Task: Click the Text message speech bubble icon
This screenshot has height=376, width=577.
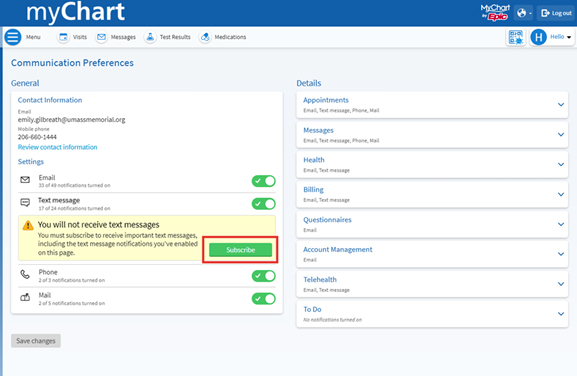Action: point(25,203)
